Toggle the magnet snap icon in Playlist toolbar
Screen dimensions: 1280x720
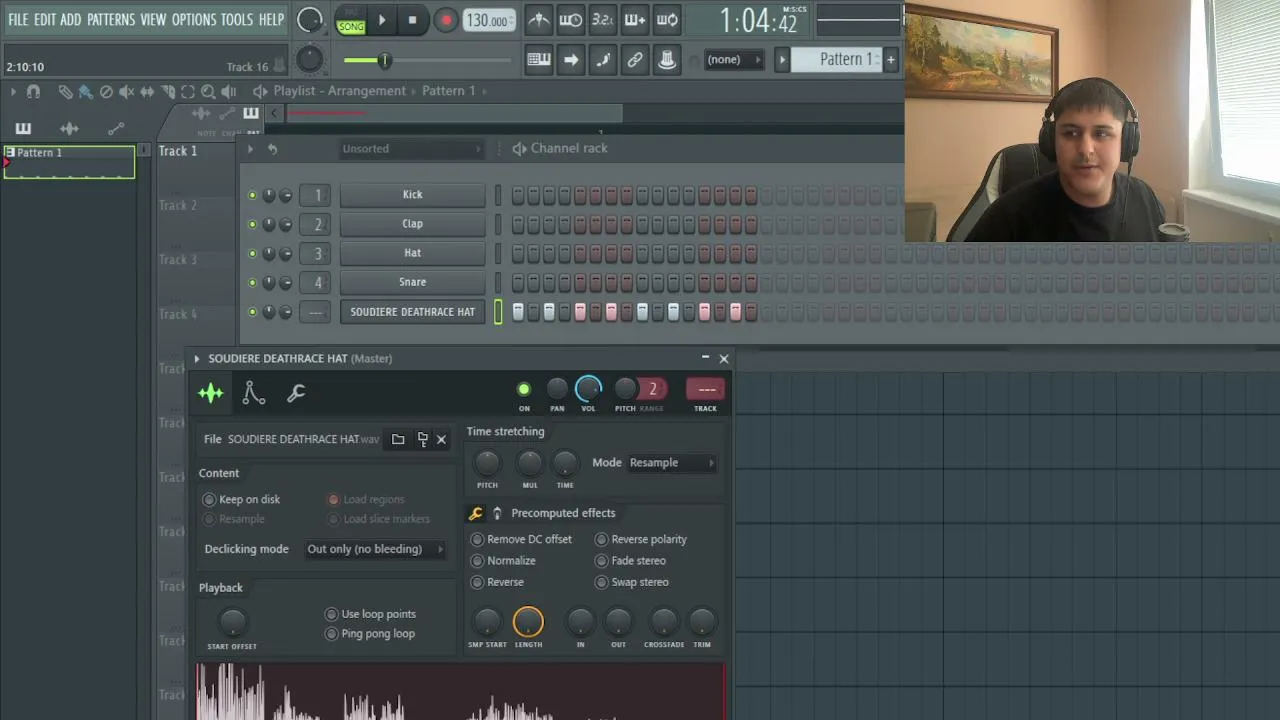coord(33,92)
